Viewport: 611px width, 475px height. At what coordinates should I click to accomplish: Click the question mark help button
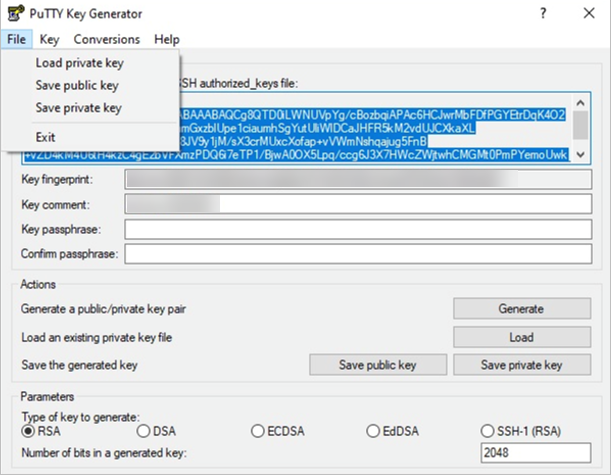coord(543,13)
